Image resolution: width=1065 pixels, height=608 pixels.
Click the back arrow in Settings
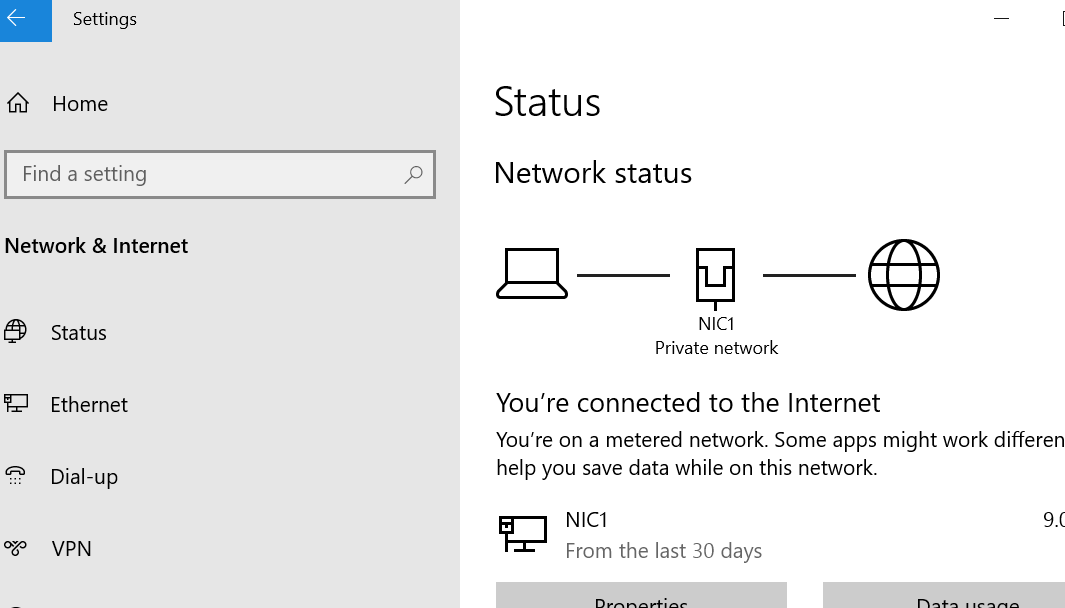pyautogui.click(x=16, y=18)
